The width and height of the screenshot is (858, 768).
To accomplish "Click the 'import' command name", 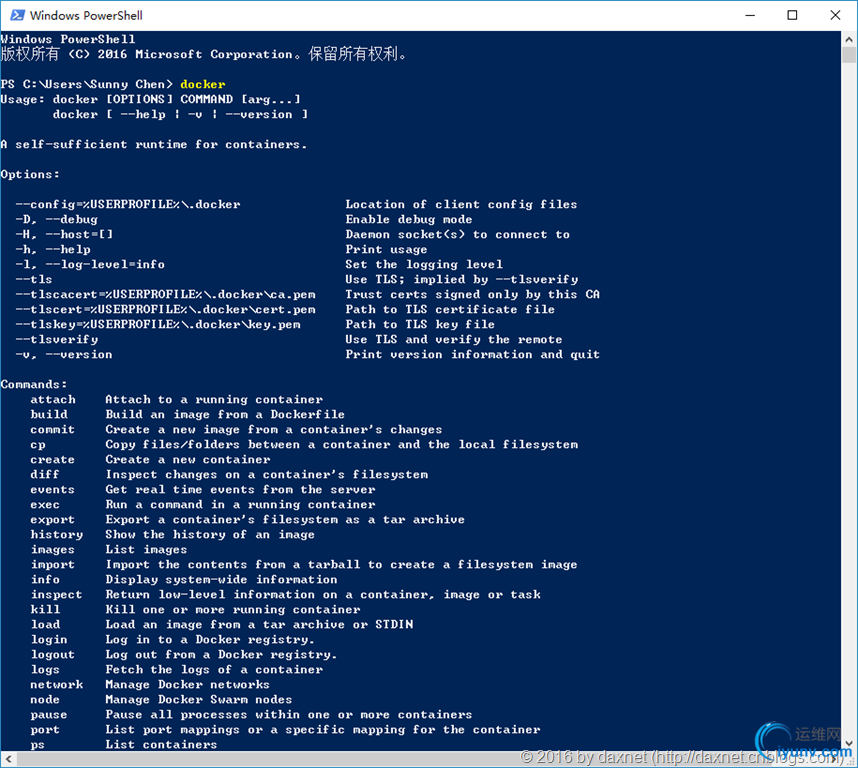I will tap(52, 565).
